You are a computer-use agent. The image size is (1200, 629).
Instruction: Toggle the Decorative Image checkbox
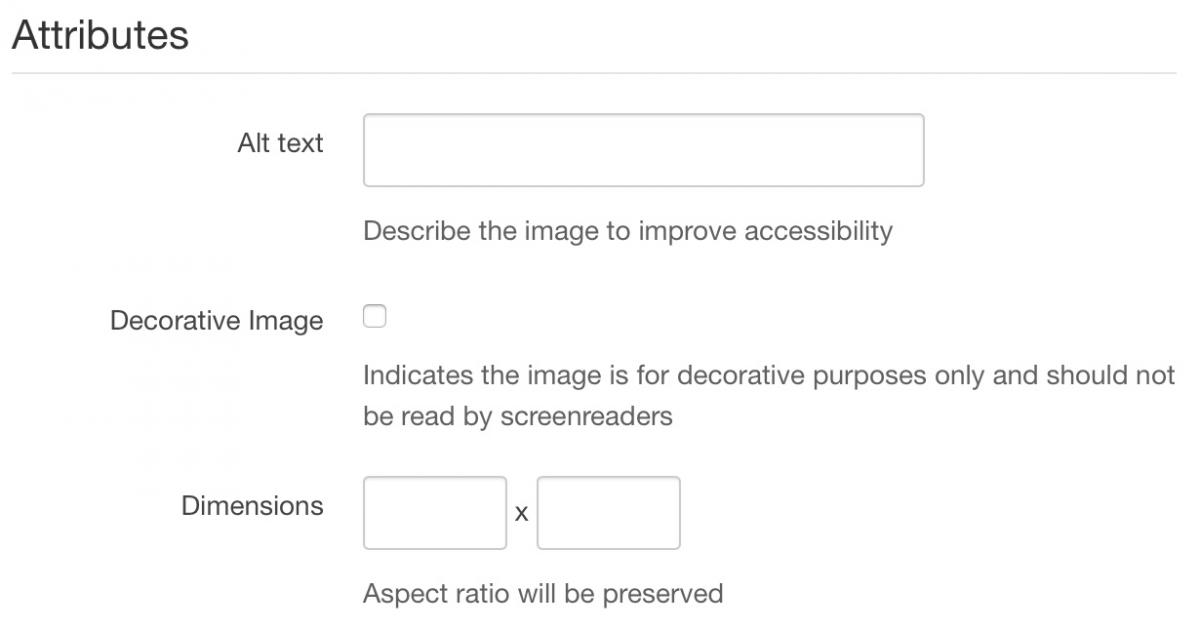point(374,318)
